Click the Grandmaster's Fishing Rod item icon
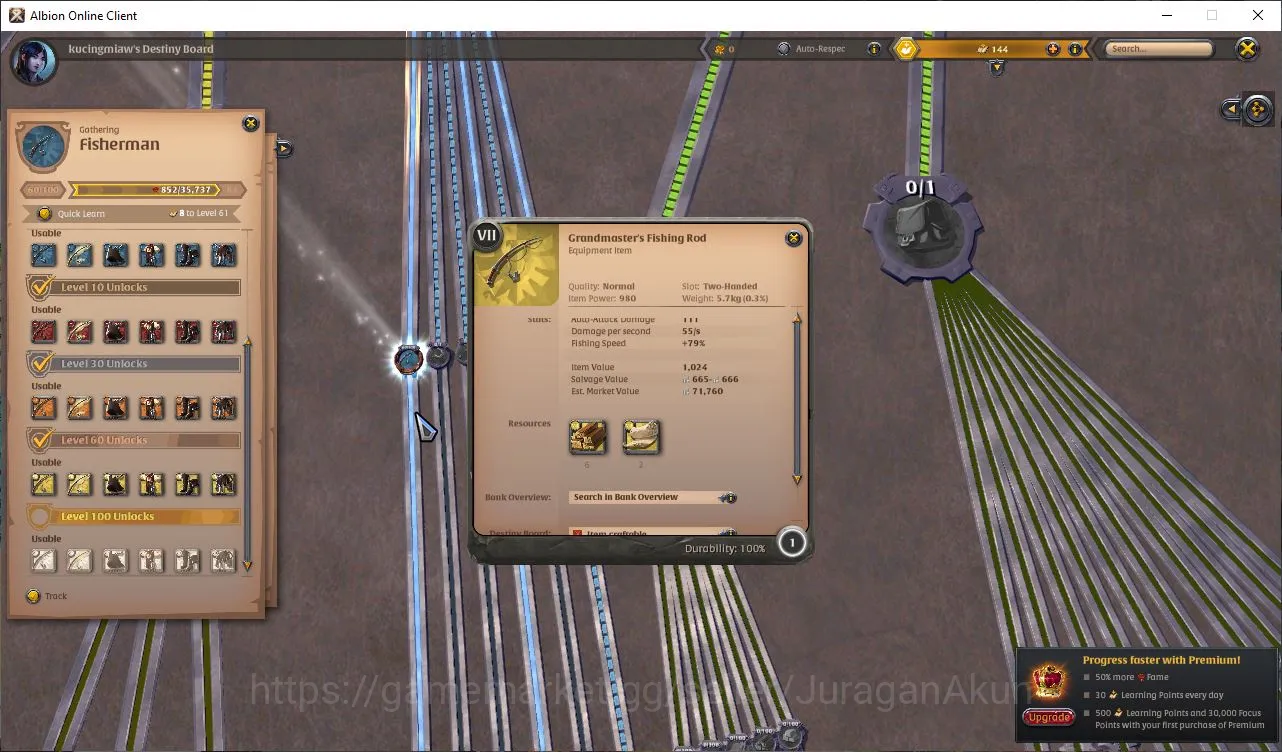The image size is (1282, 752). point(516,266)
